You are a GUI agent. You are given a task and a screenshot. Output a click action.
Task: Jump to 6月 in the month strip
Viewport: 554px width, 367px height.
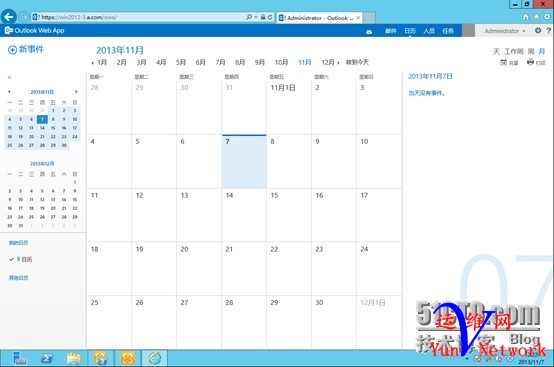click(x=200, y=63)
